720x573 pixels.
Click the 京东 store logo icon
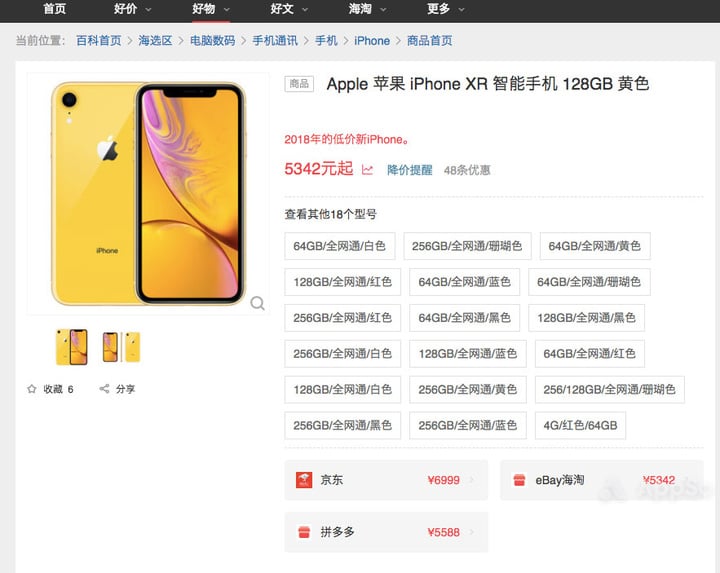pyautogui.click(x=304, y=480)
